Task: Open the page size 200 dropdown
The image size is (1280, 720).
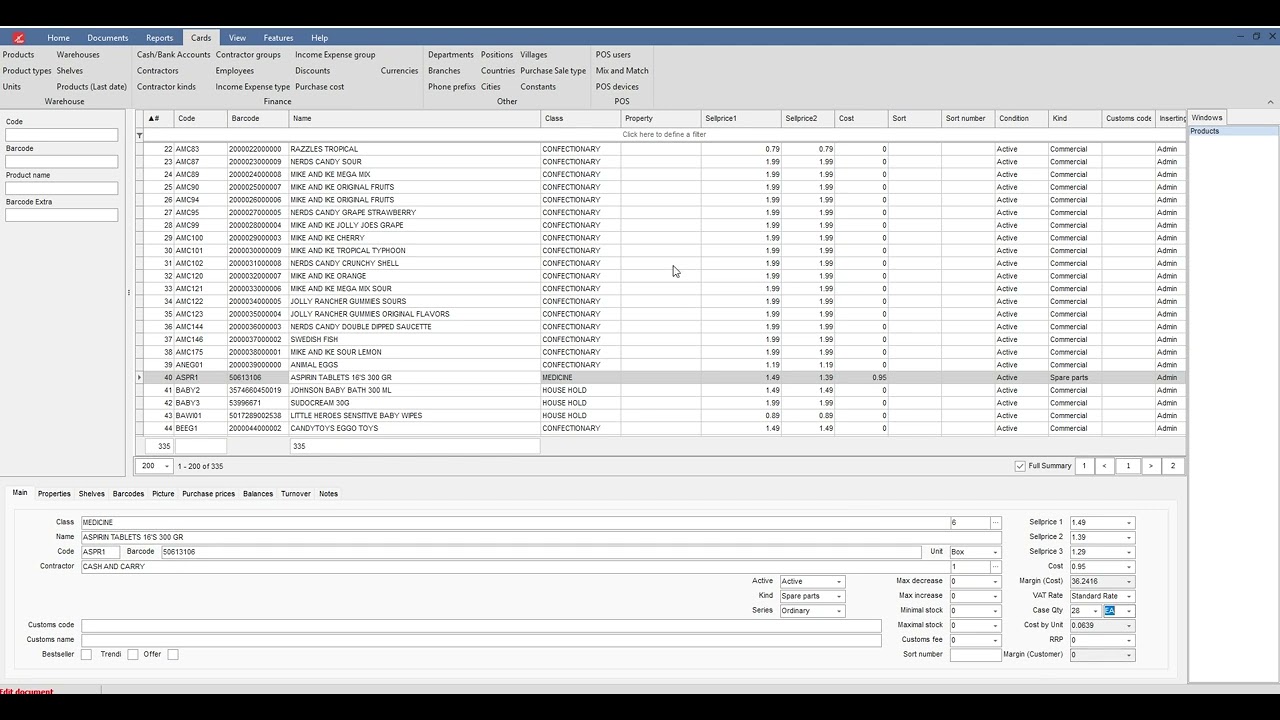Action: point(166,466)
